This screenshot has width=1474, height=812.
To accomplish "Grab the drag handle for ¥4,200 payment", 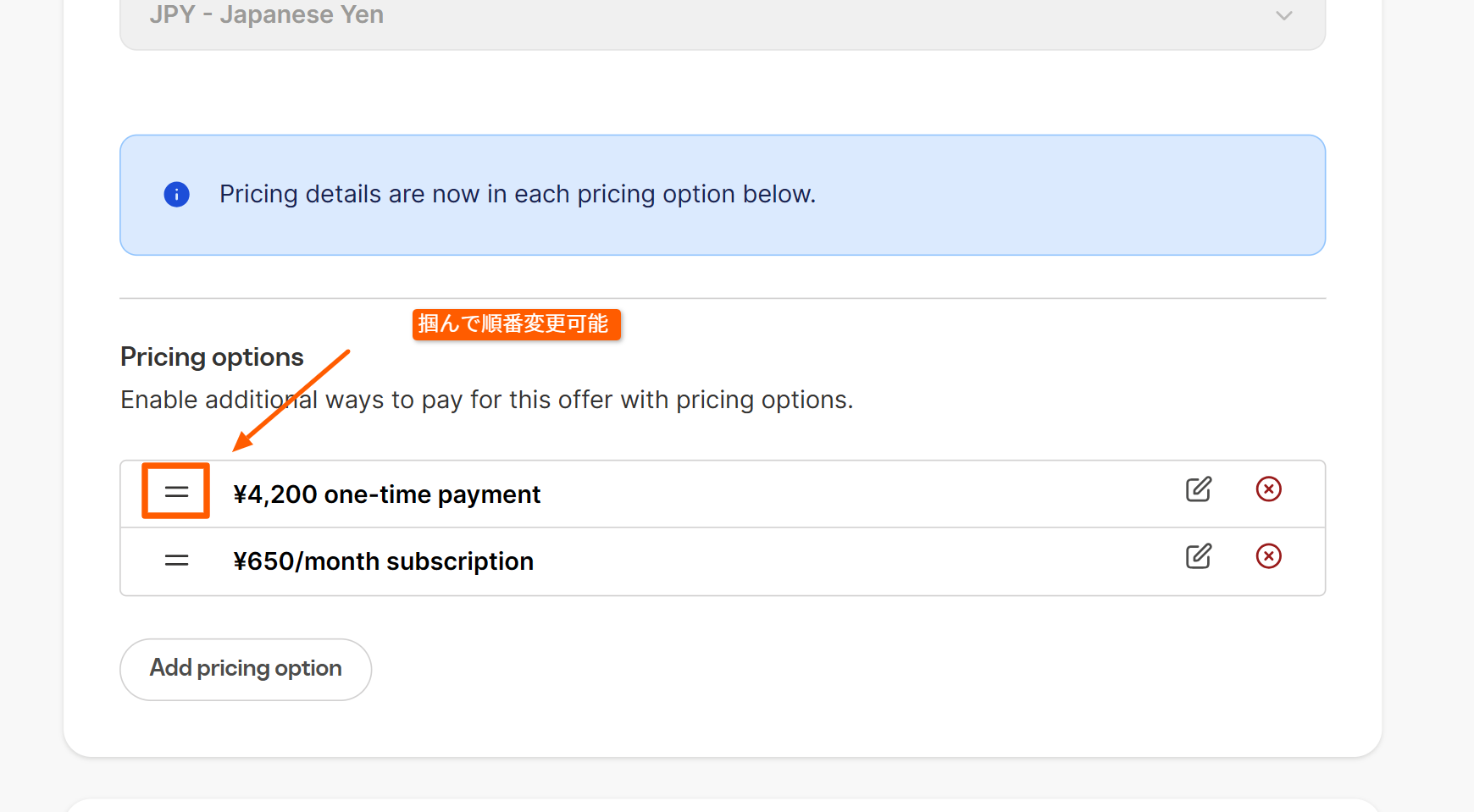I will coord(176,492).
